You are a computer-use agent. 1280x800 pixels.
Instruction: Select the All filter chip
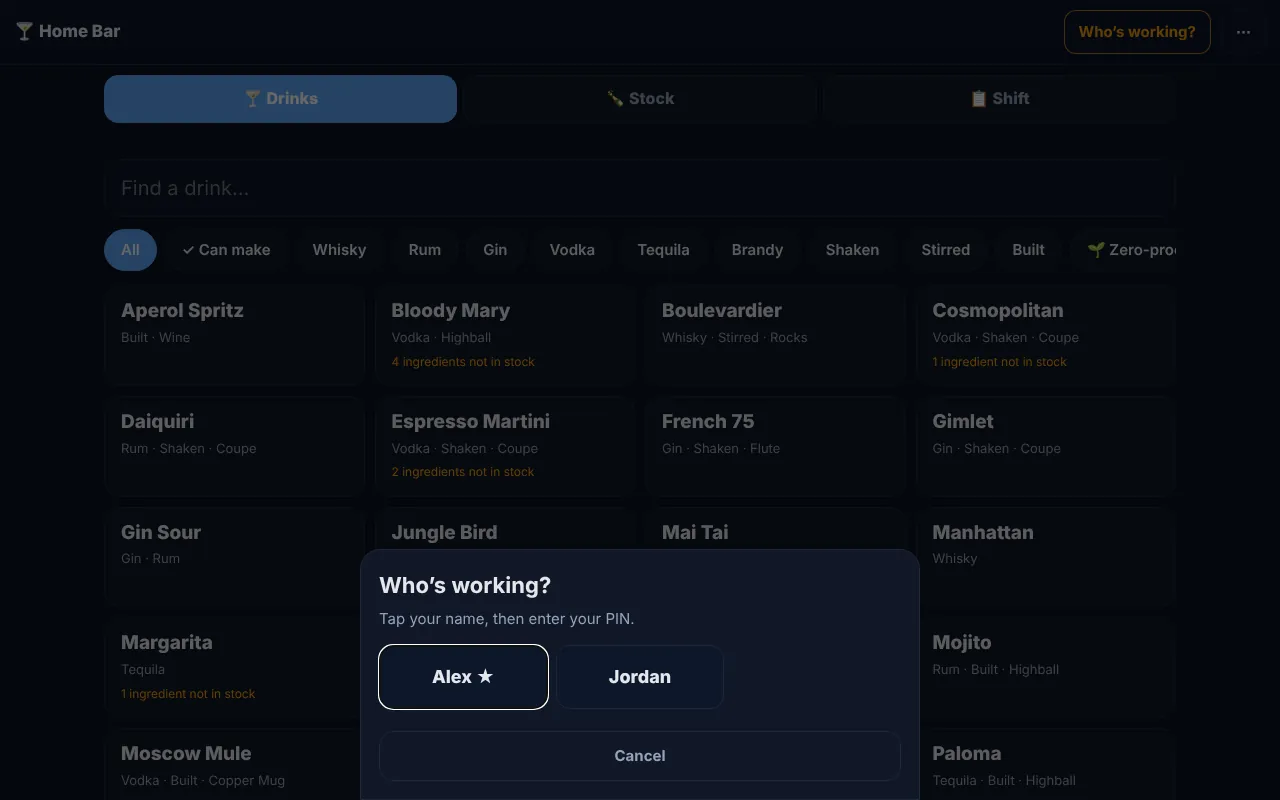point(130,250)
